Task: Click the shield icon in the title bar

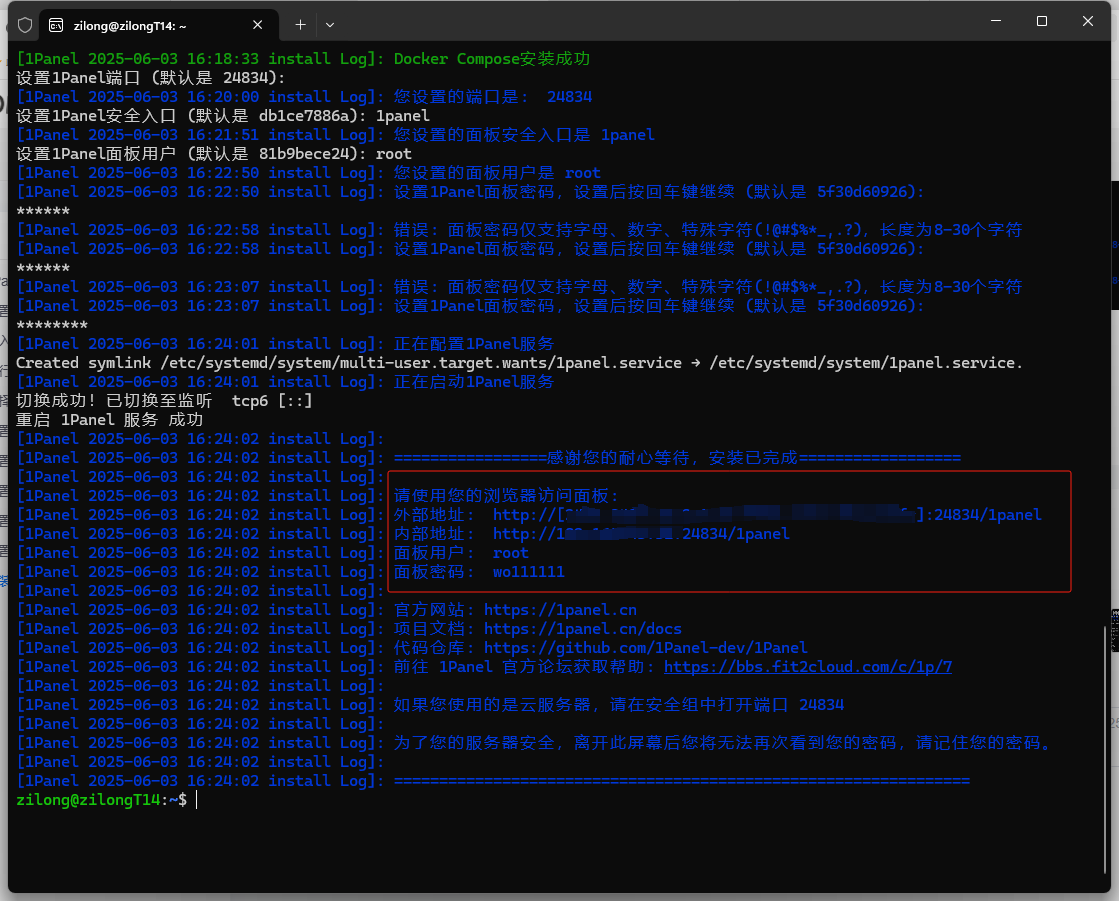Action: click(25, 26)
